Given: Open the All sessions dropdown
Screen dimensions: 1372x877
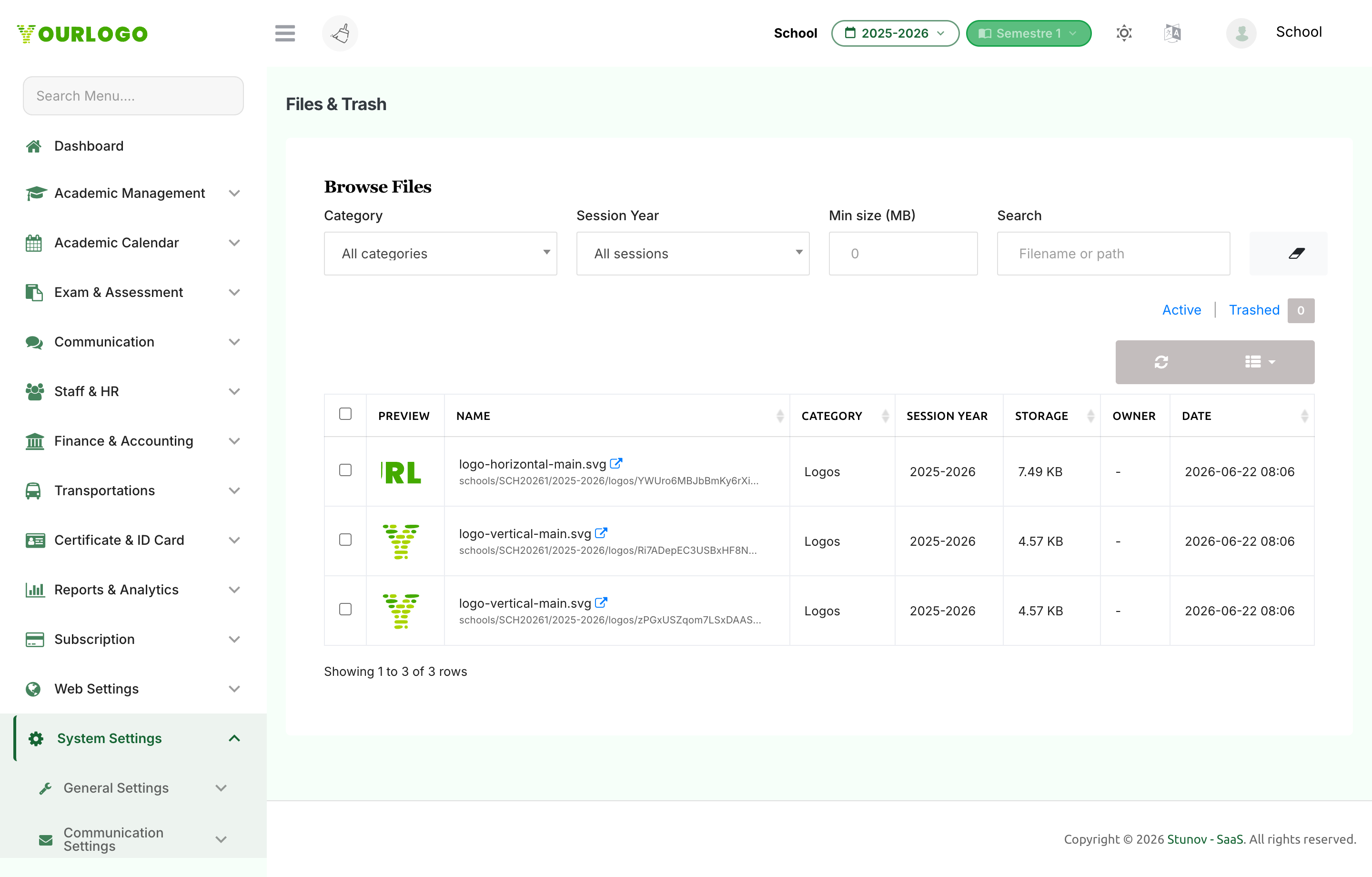Looking at the screenshot, I should pyautogui.click(x=693, y=253).
